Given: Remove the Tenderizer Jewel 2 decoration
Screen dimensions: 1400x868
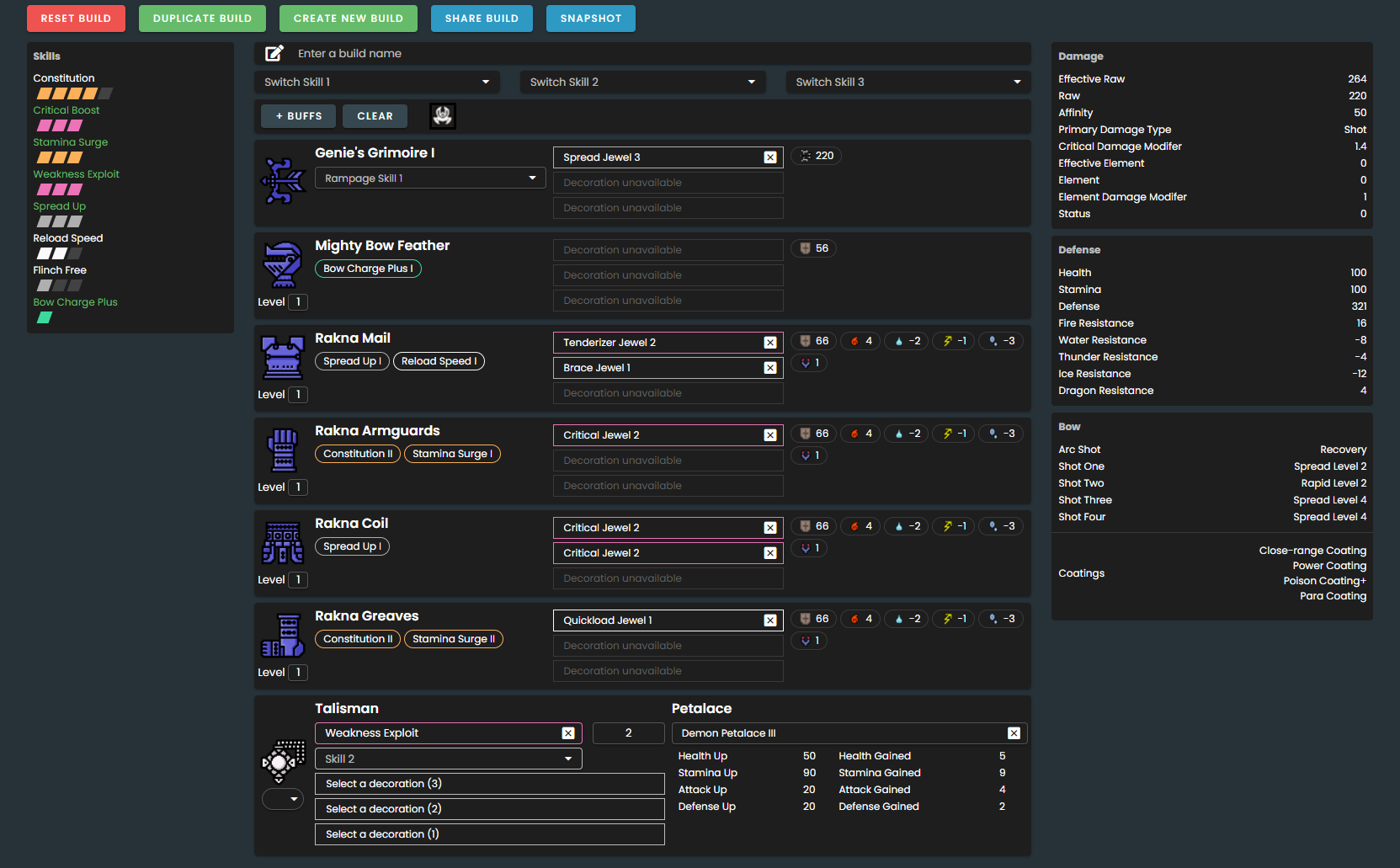Looking at the screenshot, I should pos(769,343).
